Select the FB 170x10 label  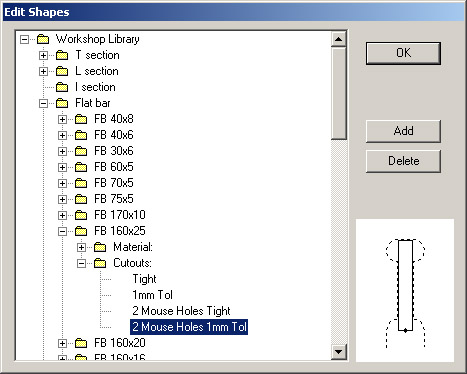[120, 215]
